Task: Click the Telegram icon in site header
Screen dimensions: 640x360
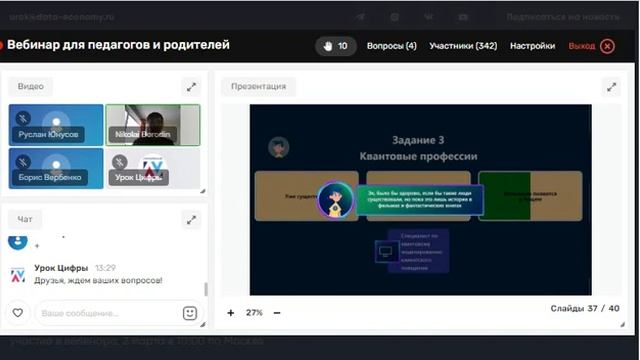Action: pyautogui.click(x=360, y=17)
